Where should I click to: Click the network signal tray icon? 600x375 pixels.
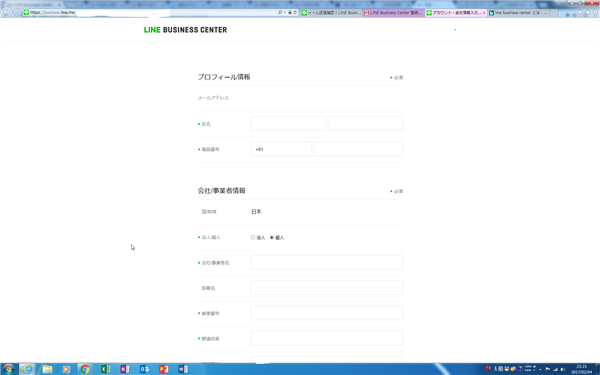pos(555,369)
